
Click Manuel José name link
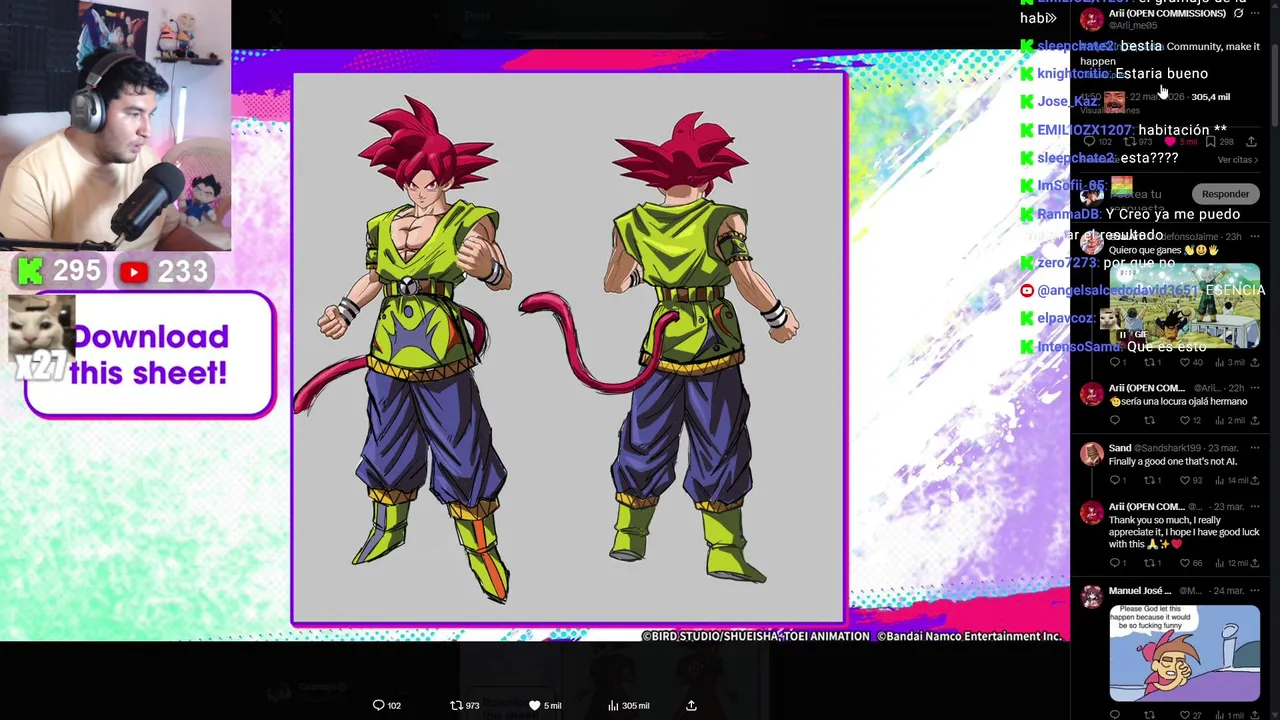point(1138,591)
